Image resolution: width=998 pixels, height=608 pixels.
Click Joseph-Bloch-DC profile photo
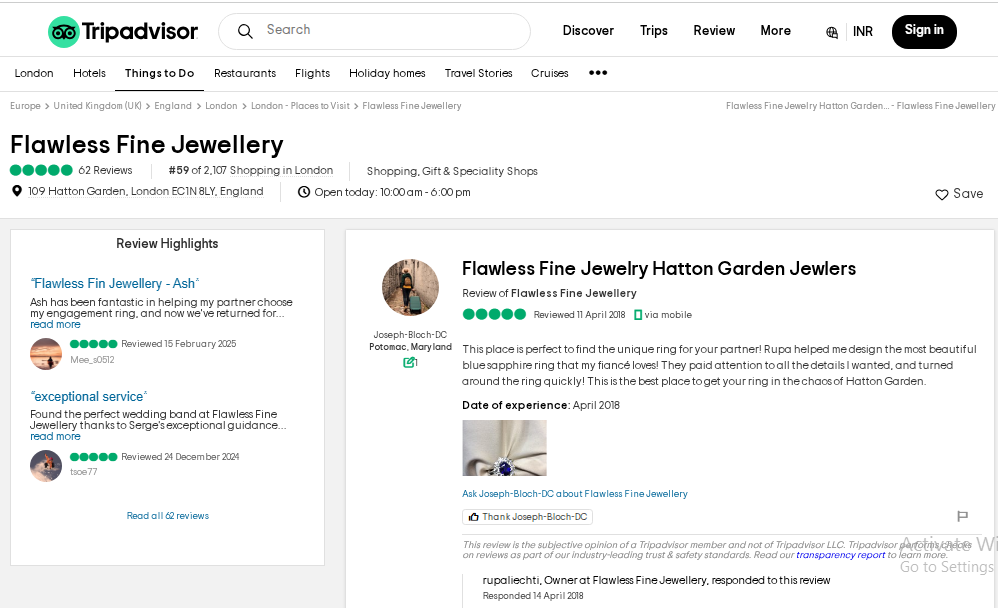coord(411,287)
